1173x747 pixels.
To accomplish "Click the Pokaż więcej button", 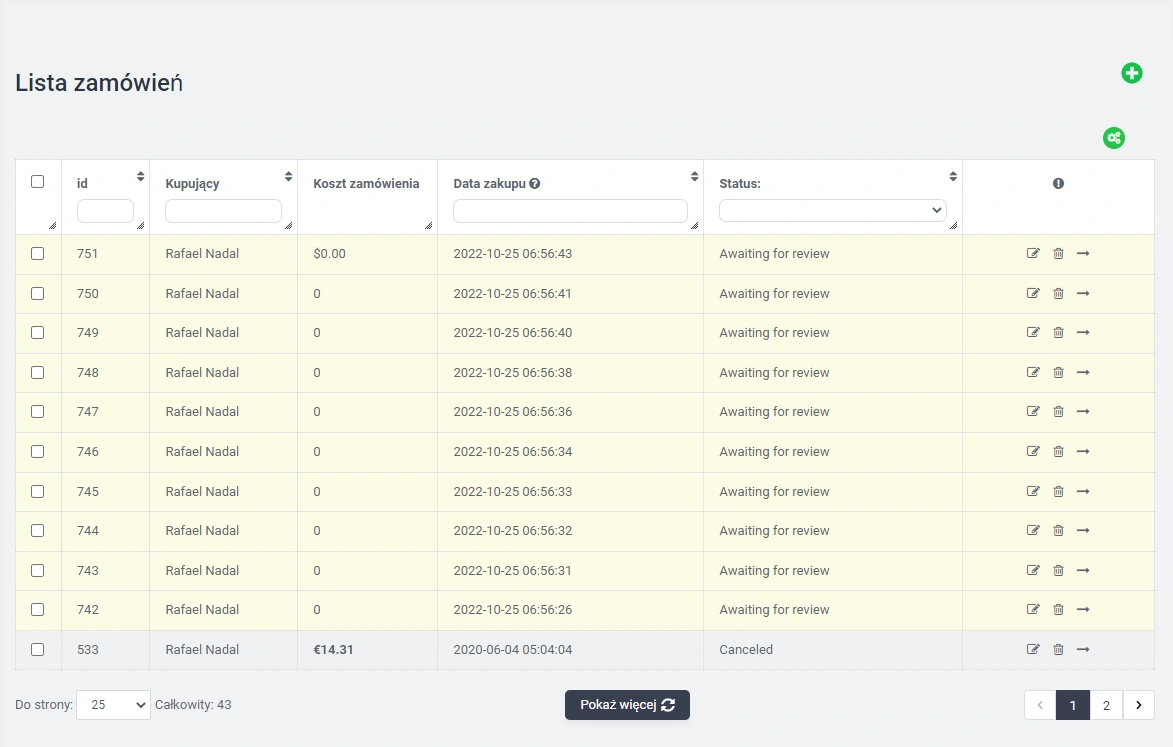I will pos(627,705).
